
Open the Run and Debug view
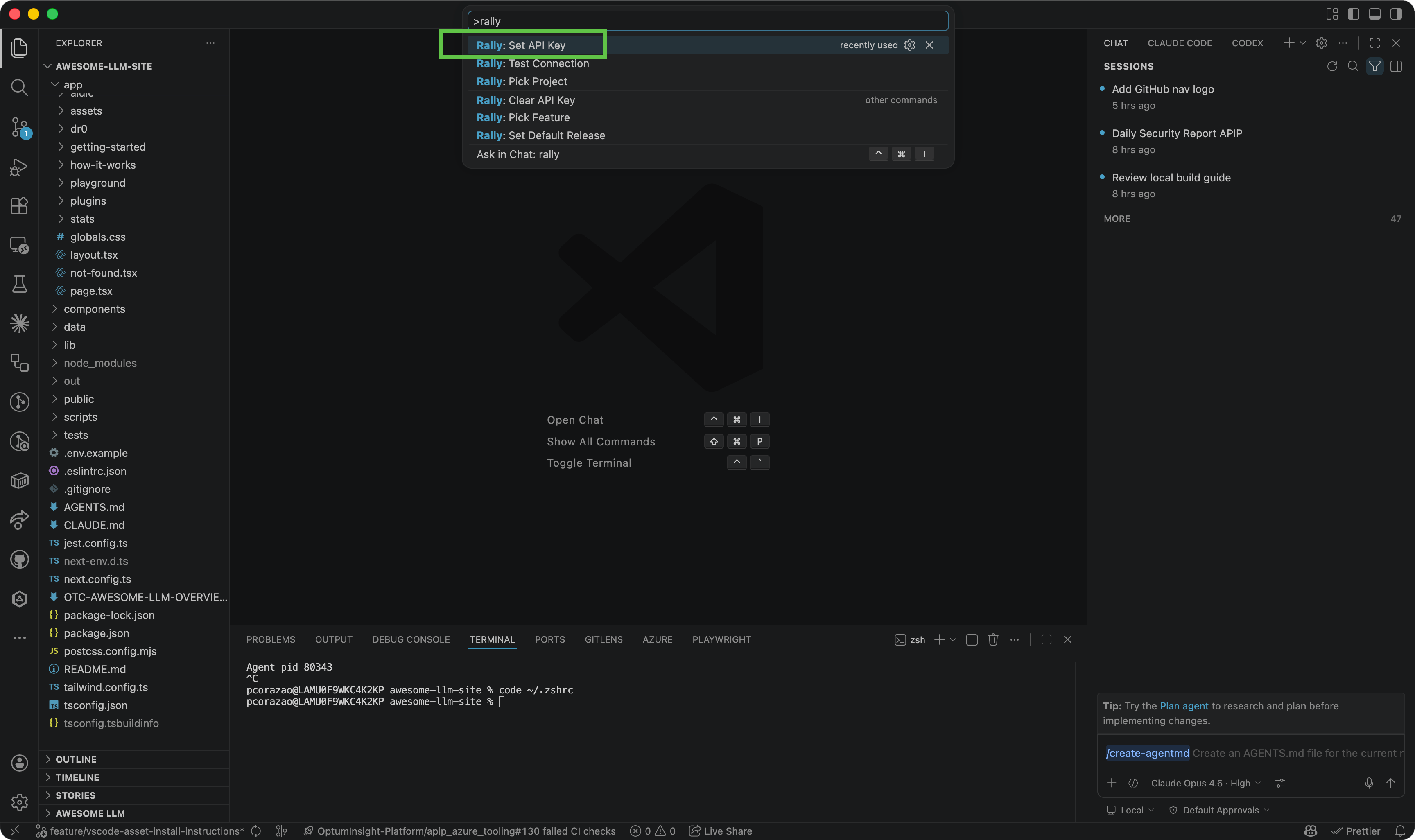tap(19, 167)
